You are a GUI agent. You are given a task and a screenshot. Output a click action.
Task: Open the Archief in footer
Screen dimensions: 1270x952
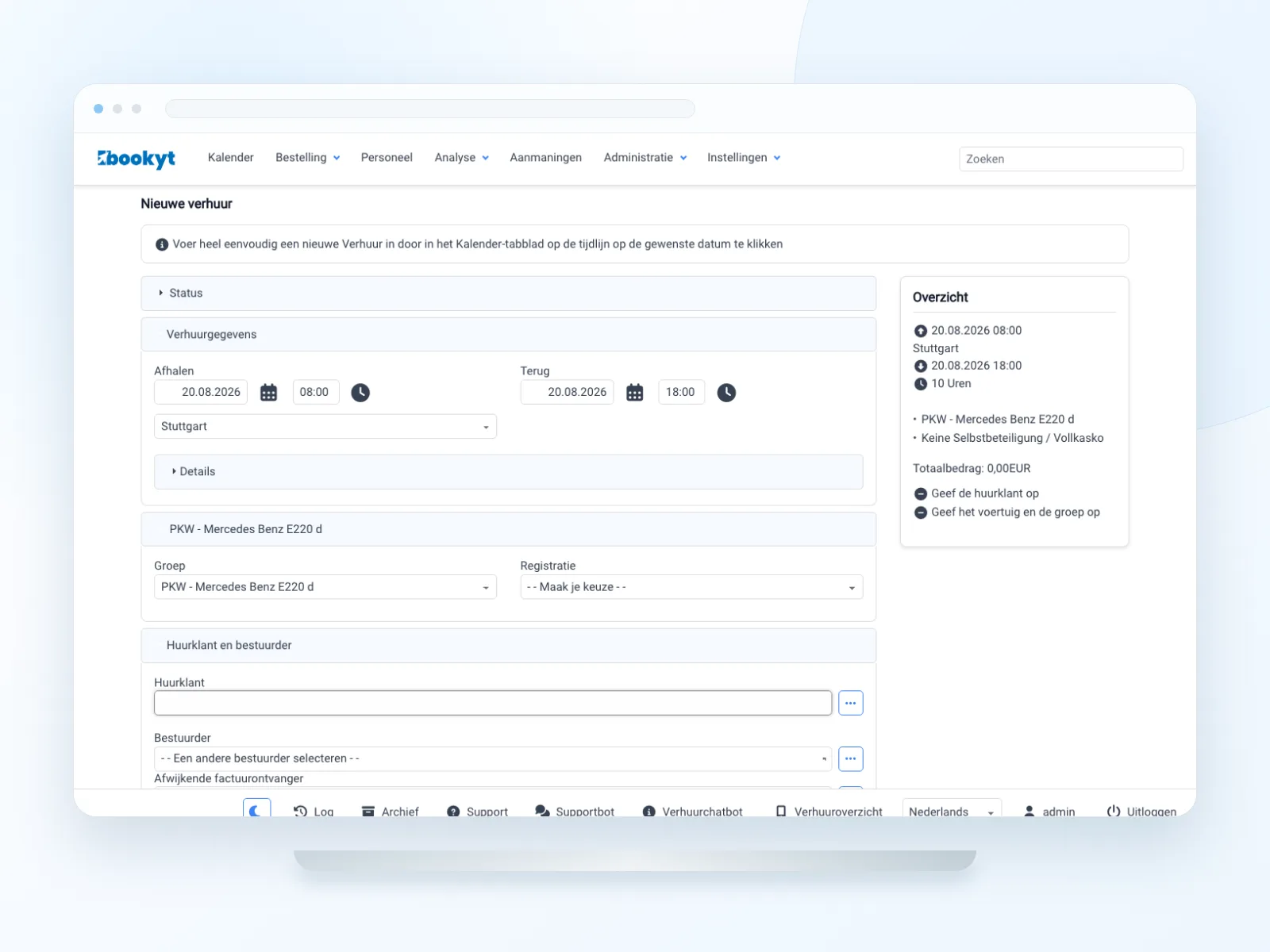390,812
